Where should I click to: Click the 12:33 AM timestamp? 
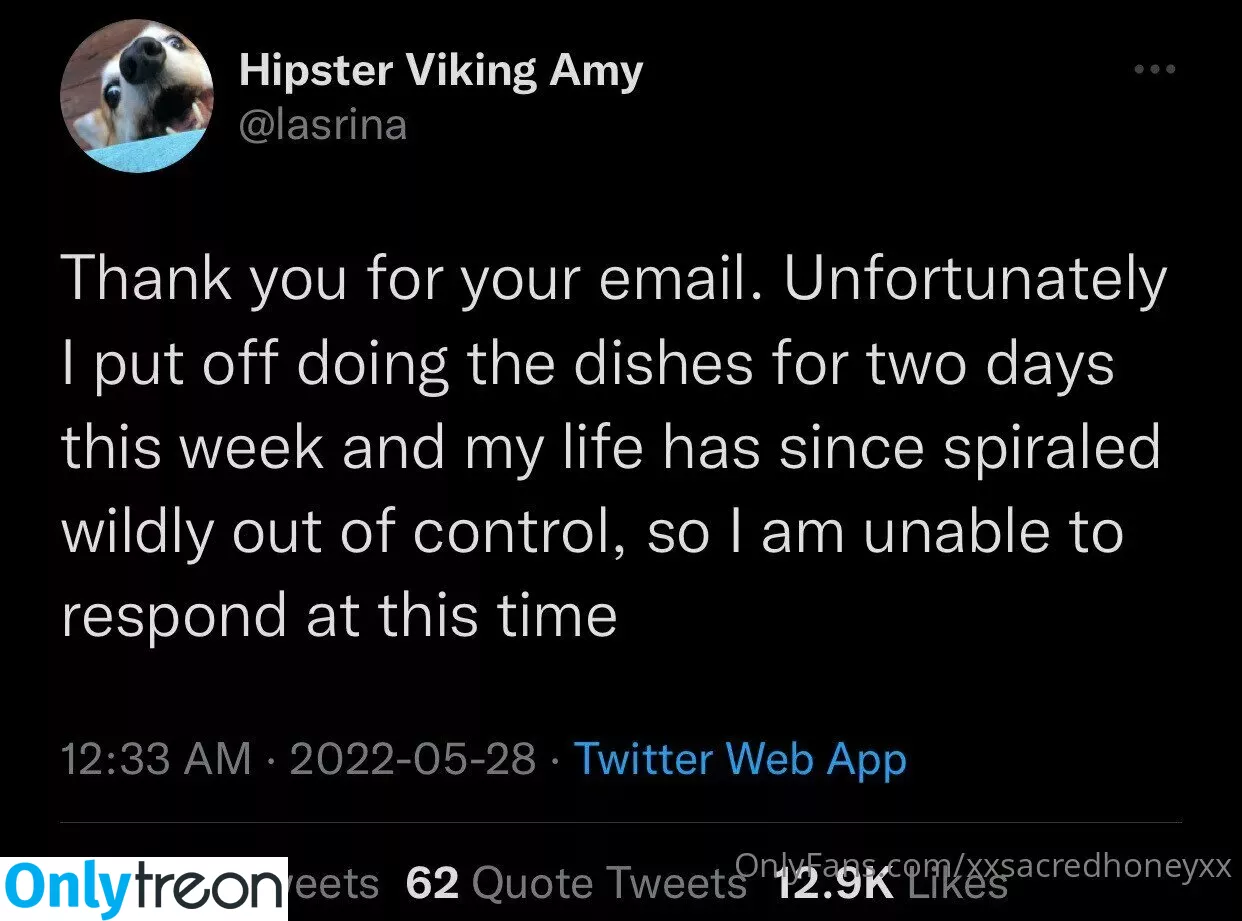[x=157, y=759]
